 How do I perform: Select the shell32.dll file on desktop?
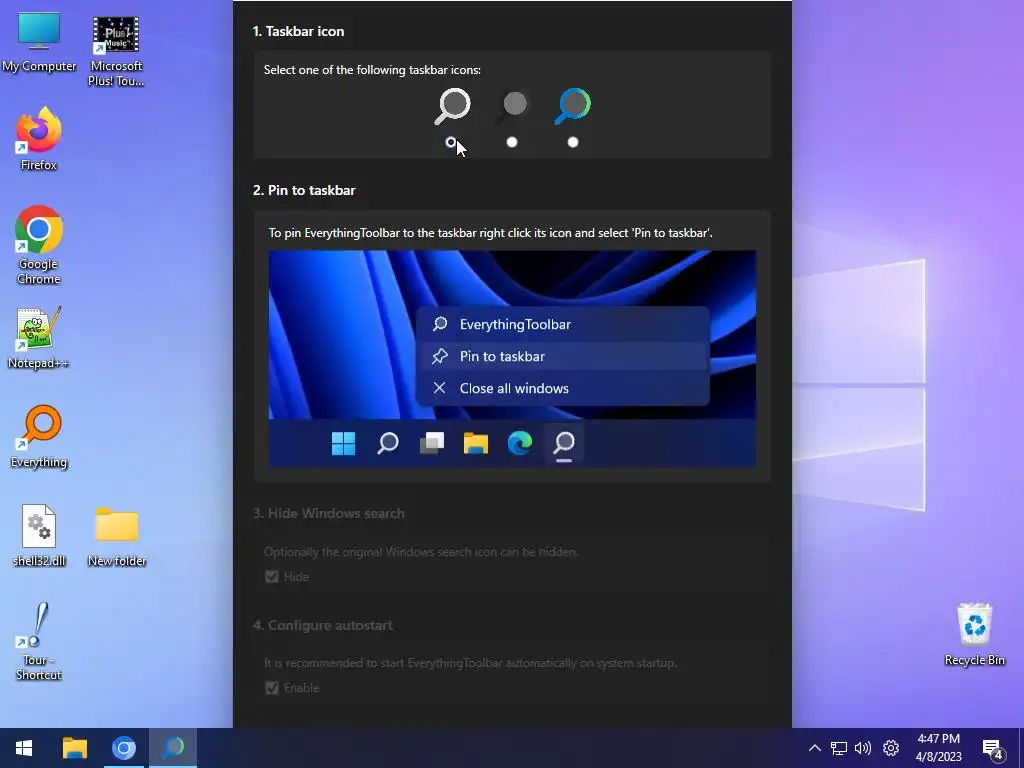39,536
